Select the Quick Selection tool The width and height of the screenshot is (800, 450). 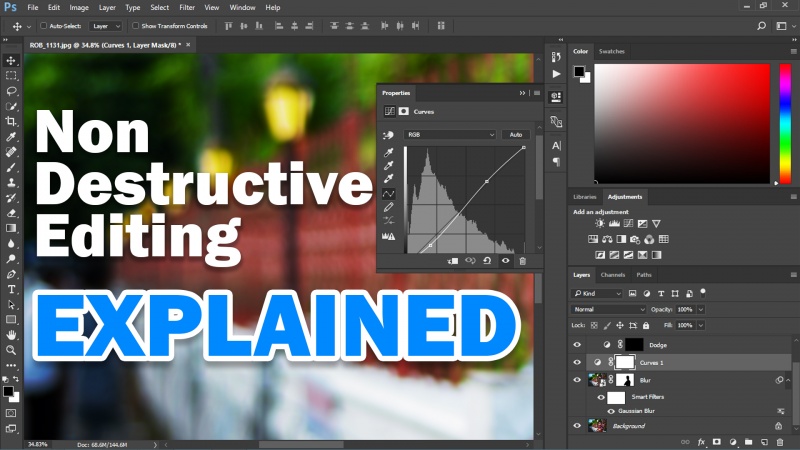click(11, 106)
